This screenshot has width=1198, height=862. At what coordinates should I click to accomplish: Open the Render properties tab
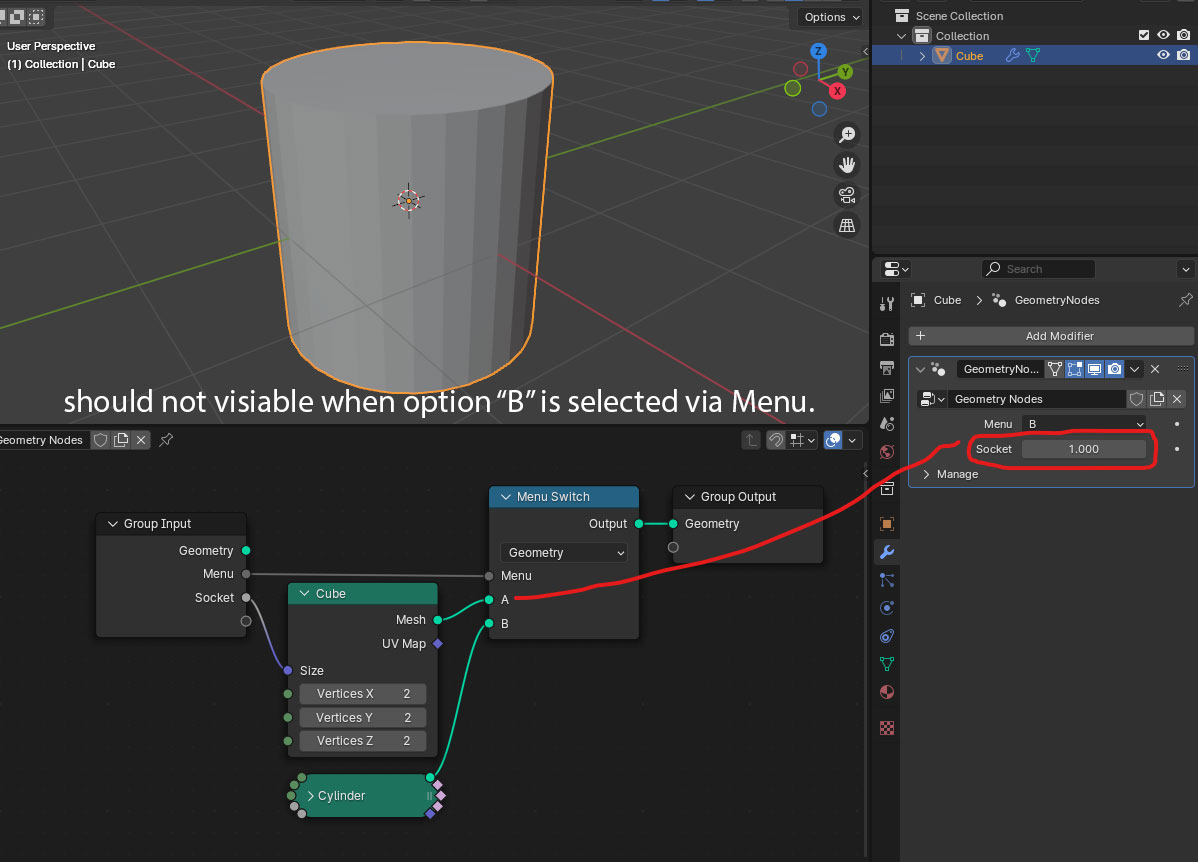886,339
